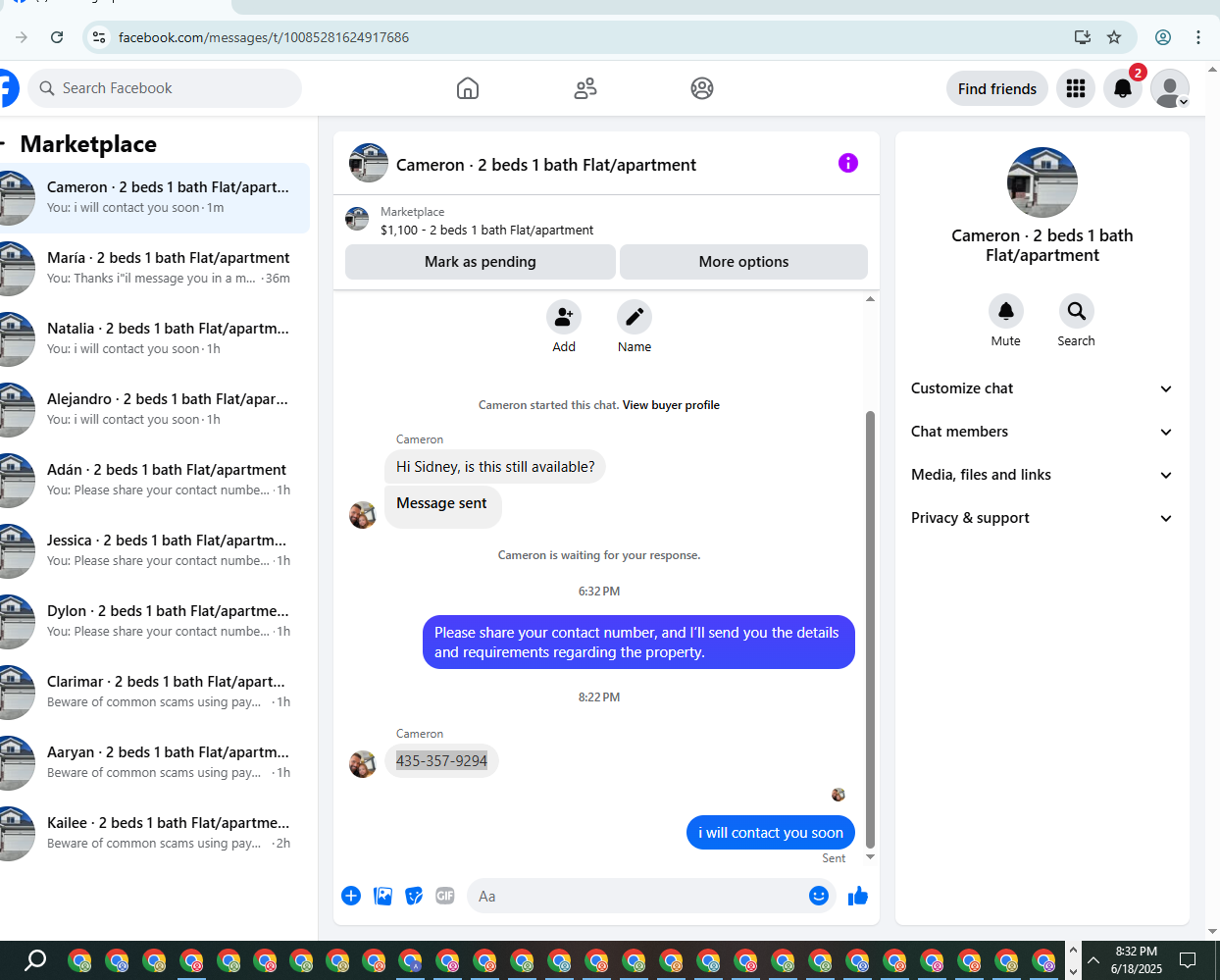Open the $1,100 Marketplace listing link
This screenshot has width=1220, height=980.
486,231
